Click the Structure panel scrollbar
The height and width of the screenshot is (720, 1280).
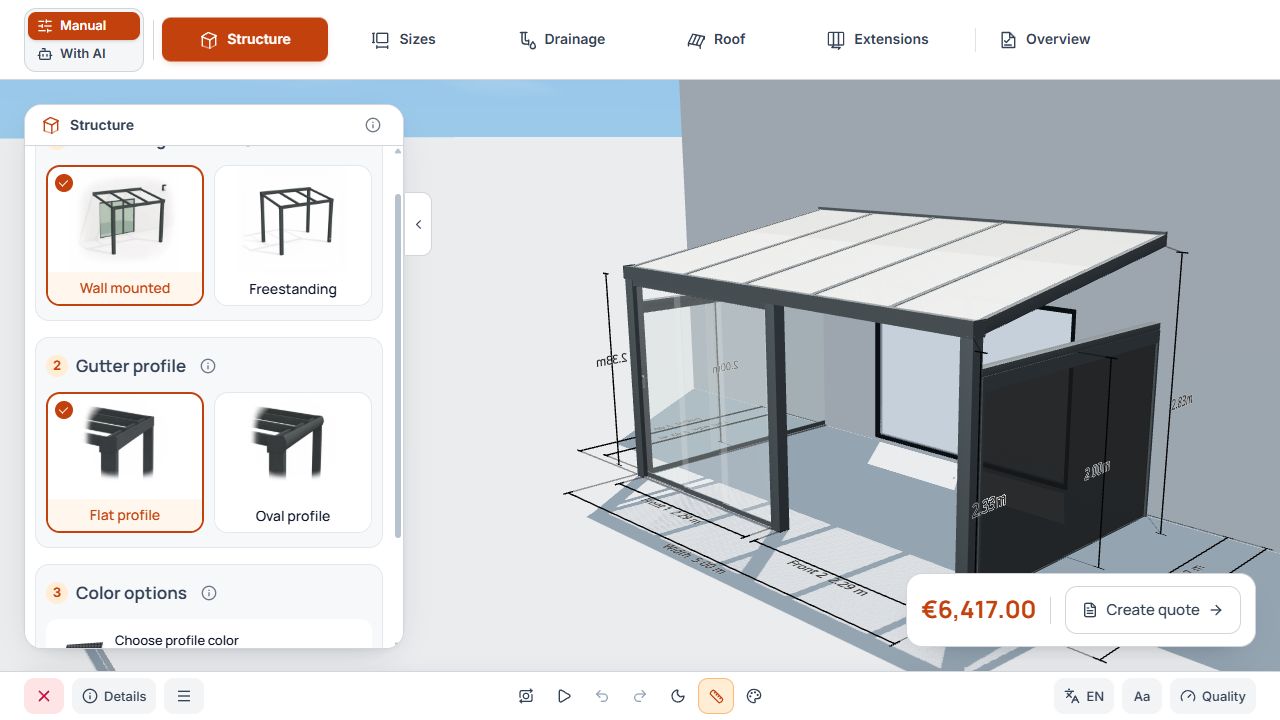[x=398, y=365]
